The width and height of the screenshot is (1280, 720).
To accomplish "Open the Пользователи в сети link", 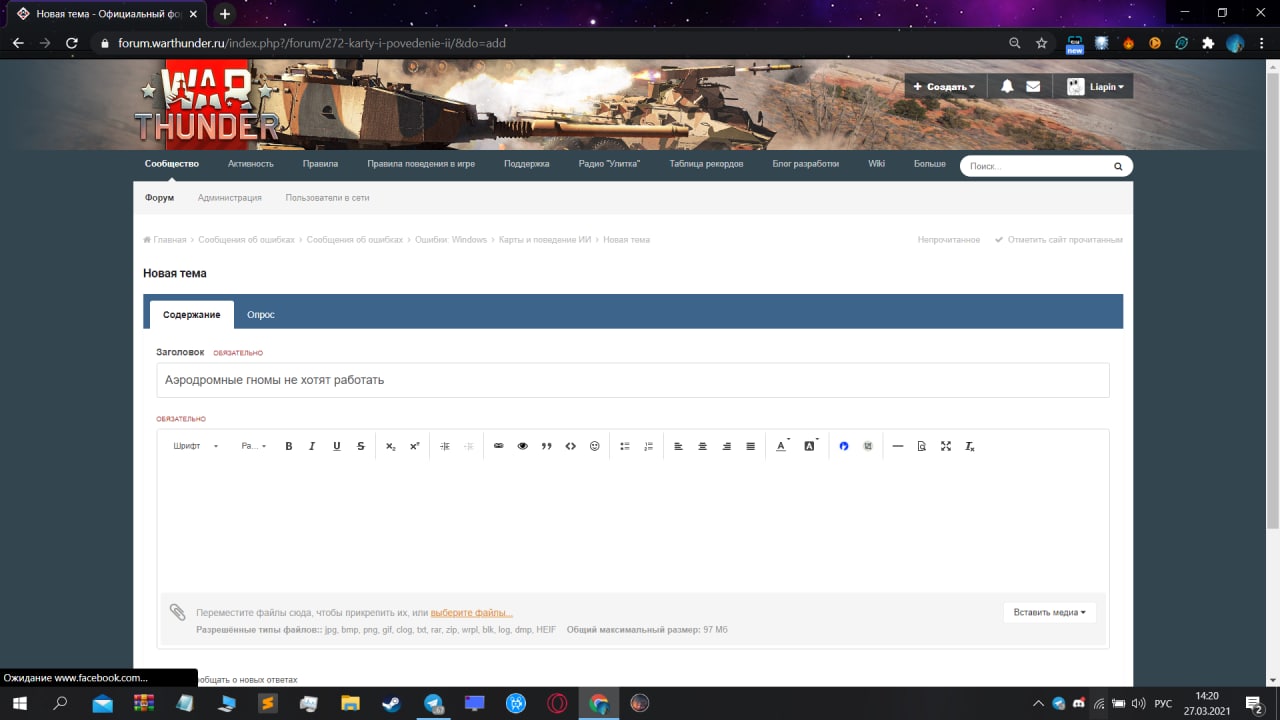I will [328, 198].
